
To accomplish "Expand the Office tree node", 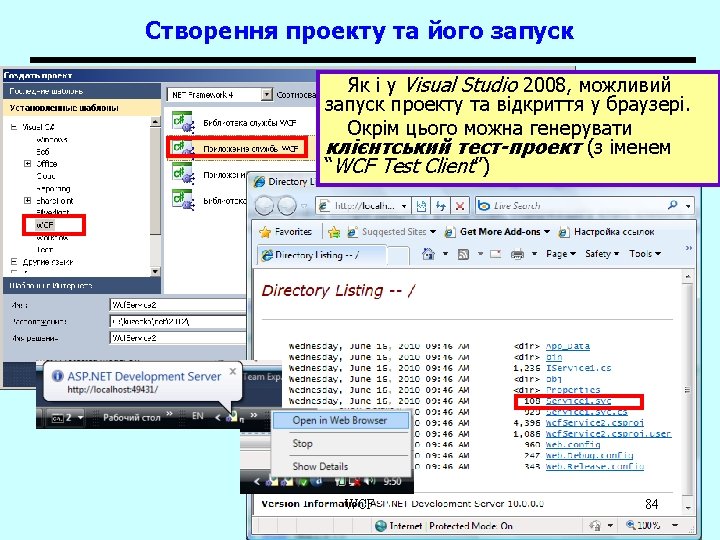I will point(28,163).
